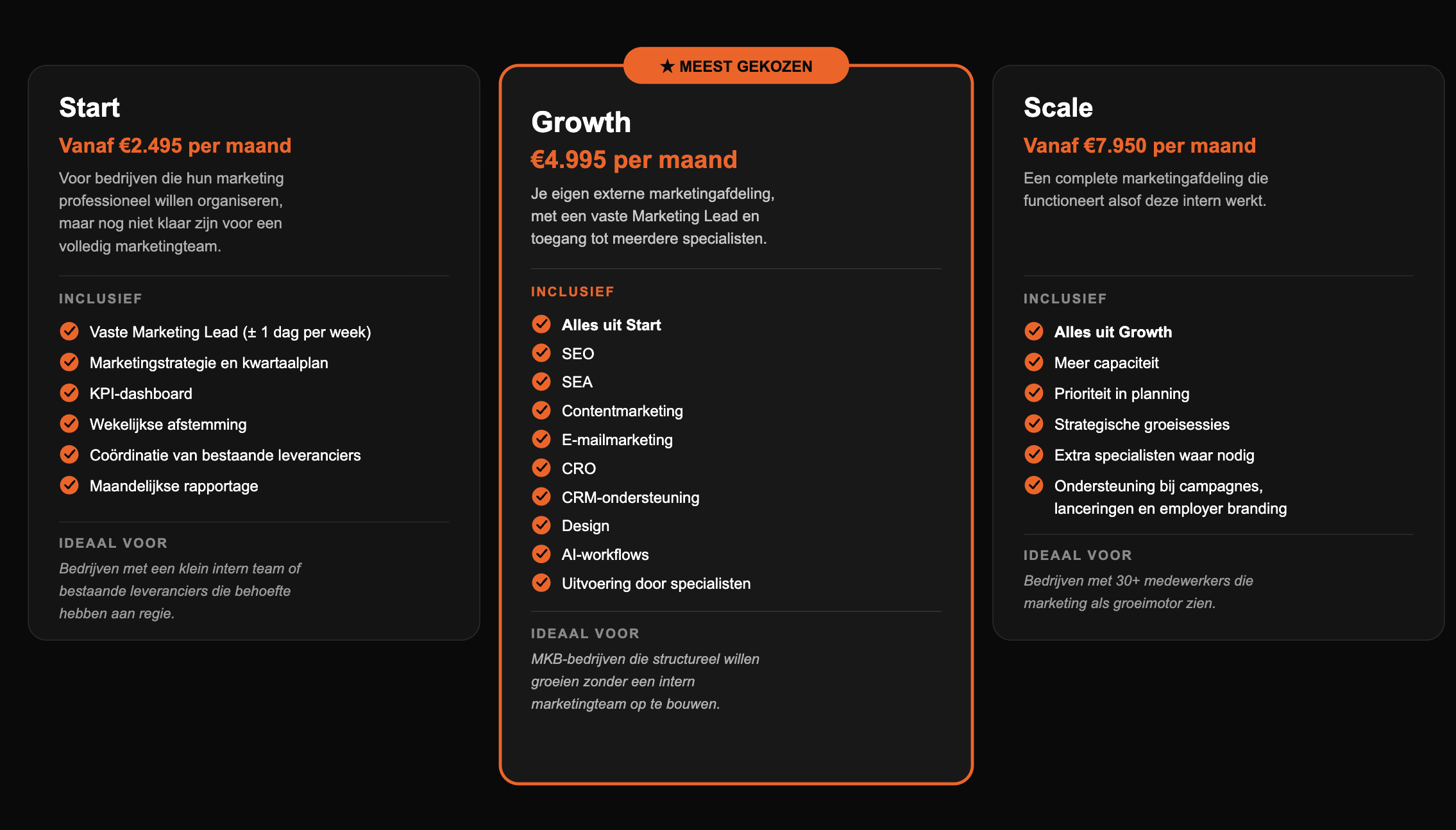
Task: Click the Scale plan title
Action: coord(1058,107)
